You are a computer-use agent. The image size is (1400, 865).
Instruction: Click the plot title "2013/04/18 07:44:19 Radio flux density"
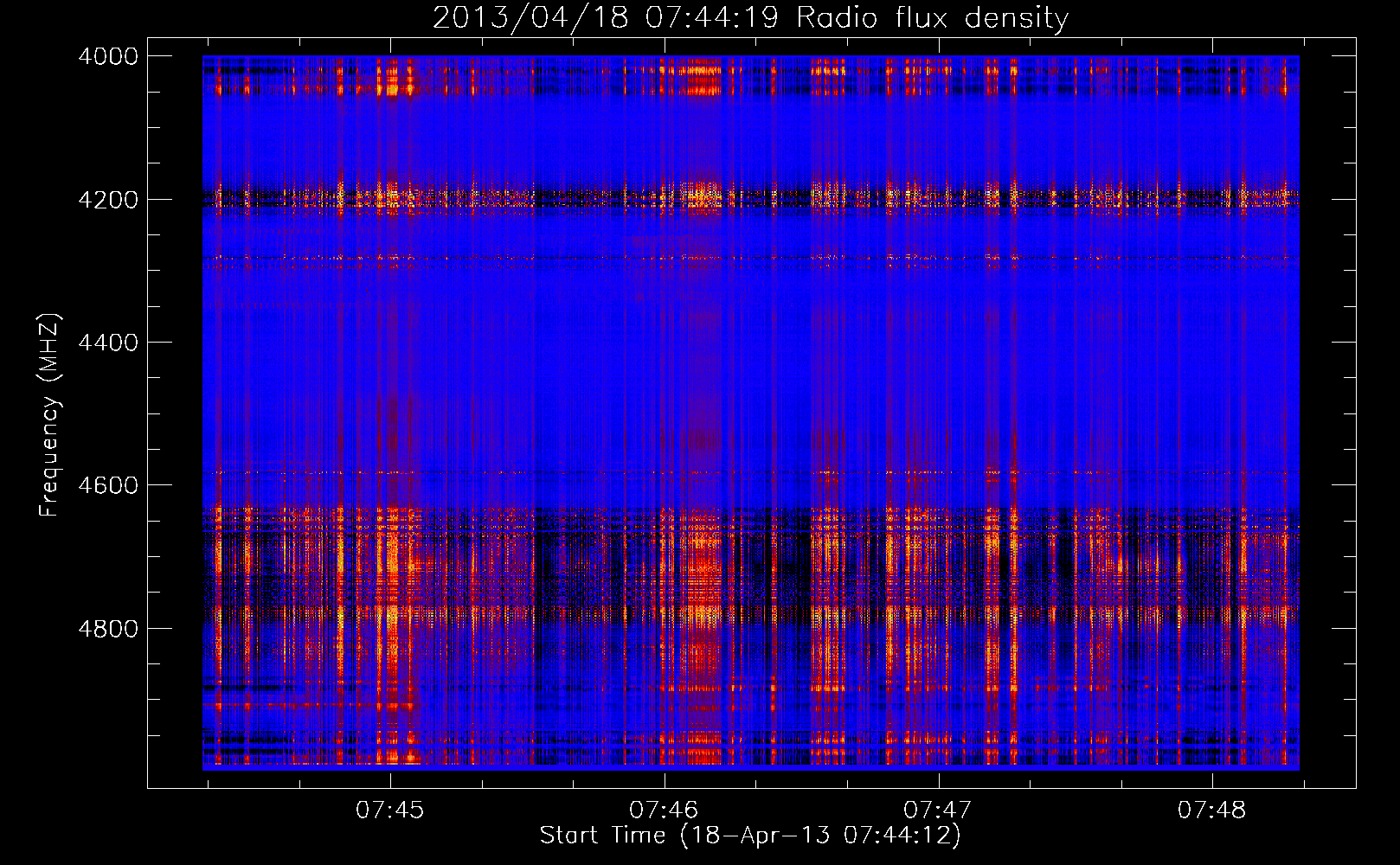pos(750,18)
